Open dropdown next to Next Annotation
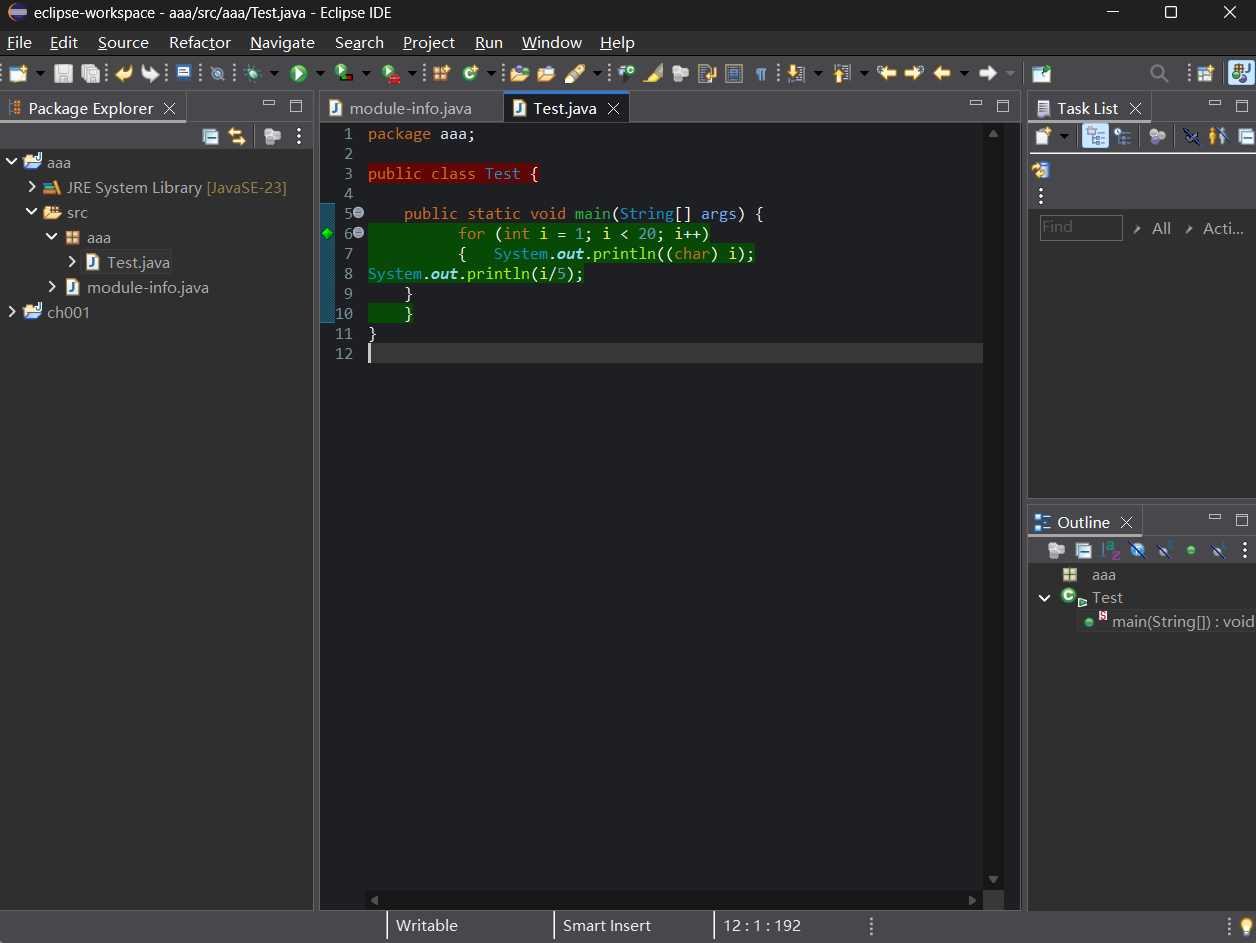This screenshot has width=1256, height=943. point(818,73)
